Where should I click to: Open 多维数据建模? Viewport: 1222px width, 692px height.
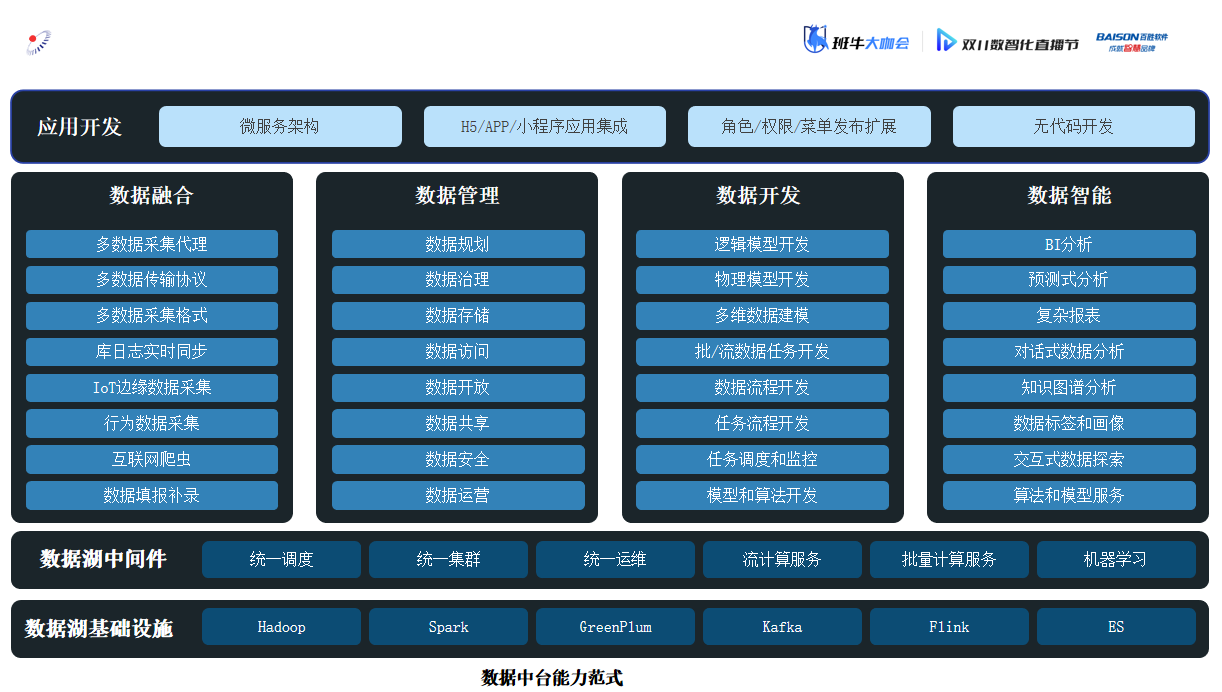tap(762, 316)
